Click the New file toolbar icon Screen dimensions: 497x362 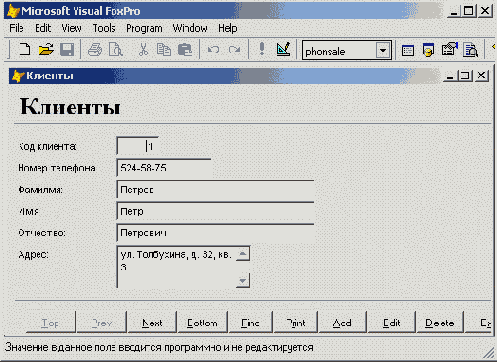[24, 50]
